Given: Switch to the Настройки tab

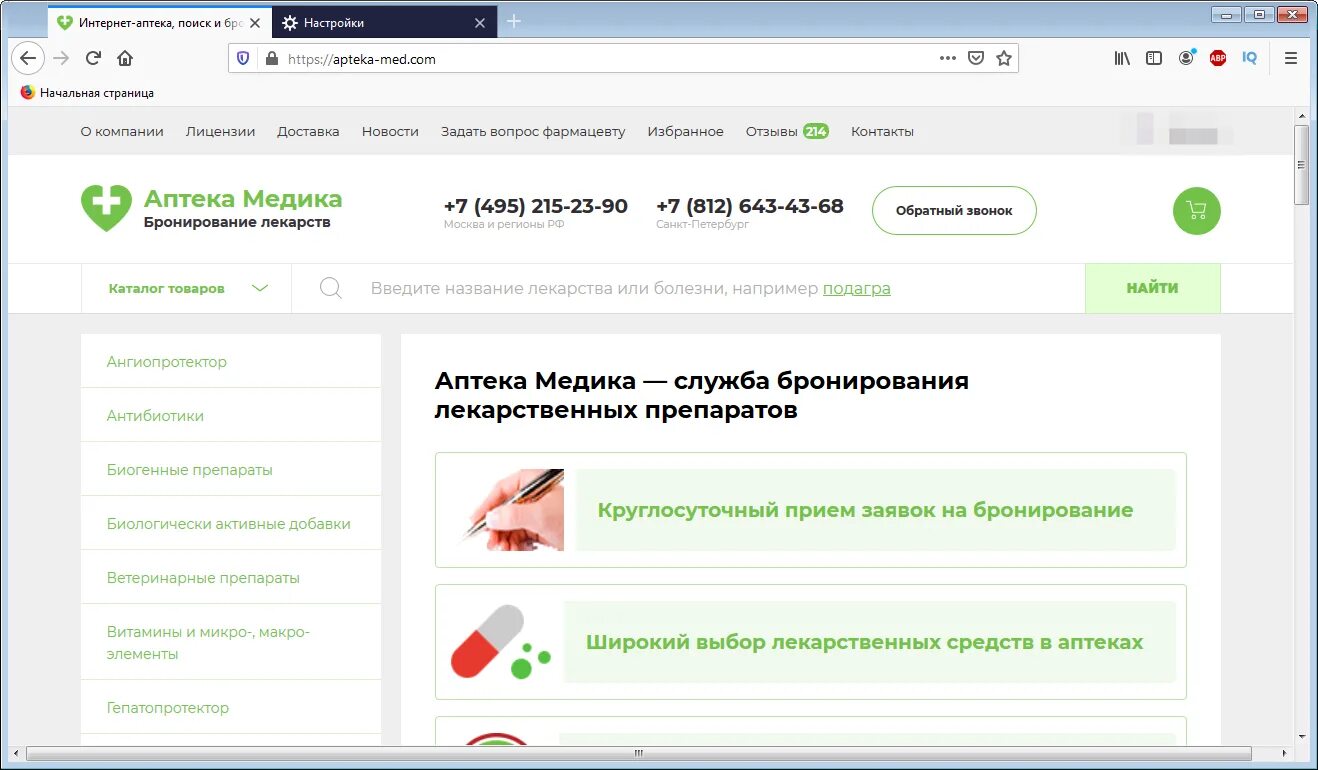Looking at the screenshot, I should 385,22.
